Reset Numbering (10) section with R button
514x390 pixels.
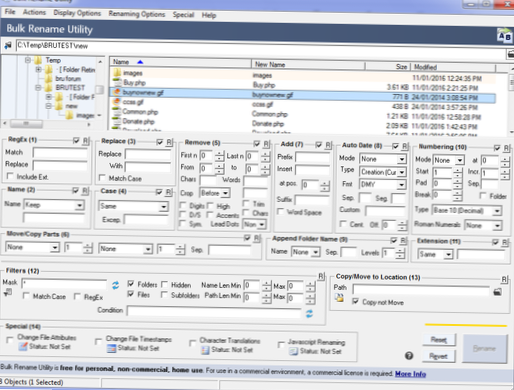(x=506, y=148)
